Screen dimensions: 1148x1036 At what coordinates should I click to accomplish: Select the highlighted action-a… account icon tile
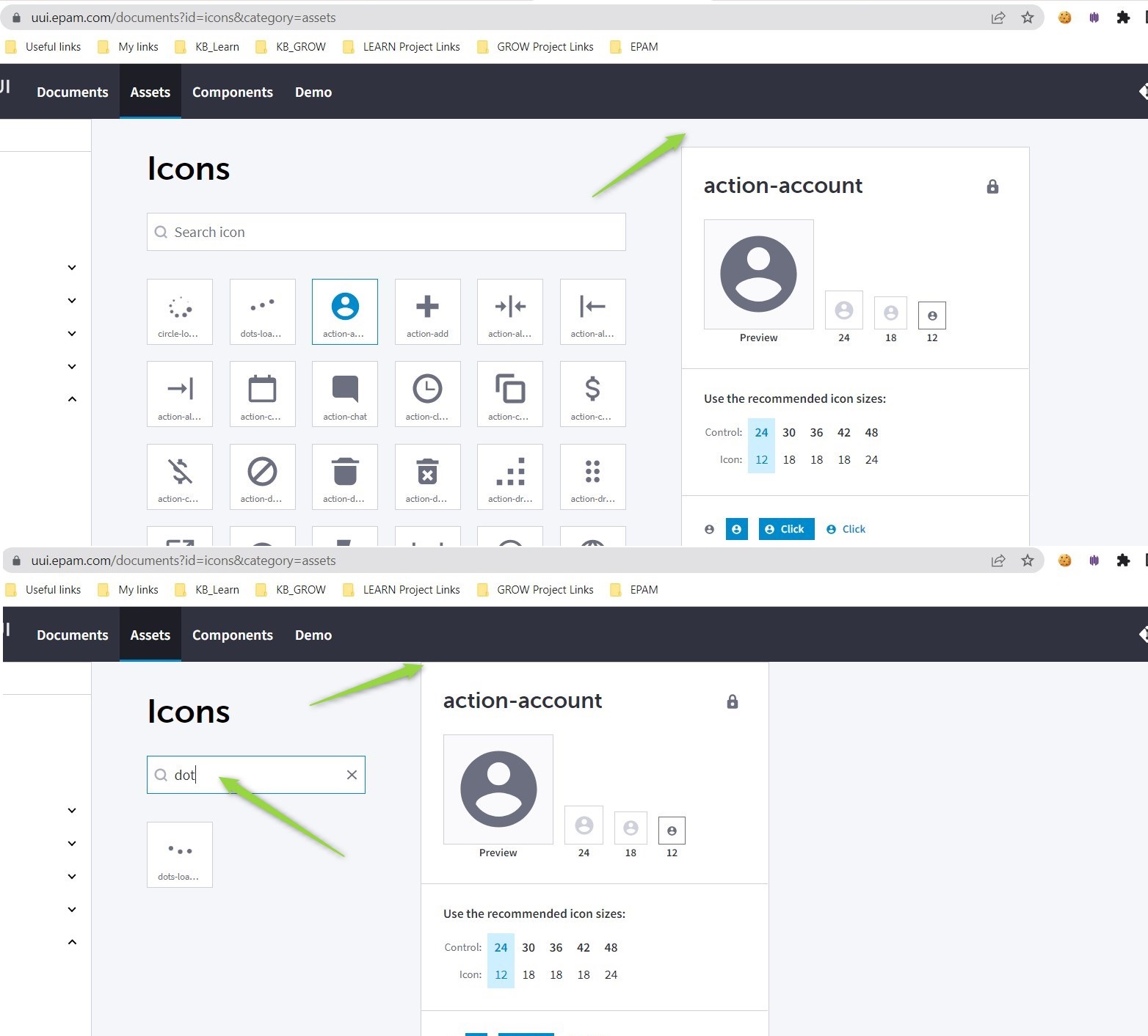point(345,312)
